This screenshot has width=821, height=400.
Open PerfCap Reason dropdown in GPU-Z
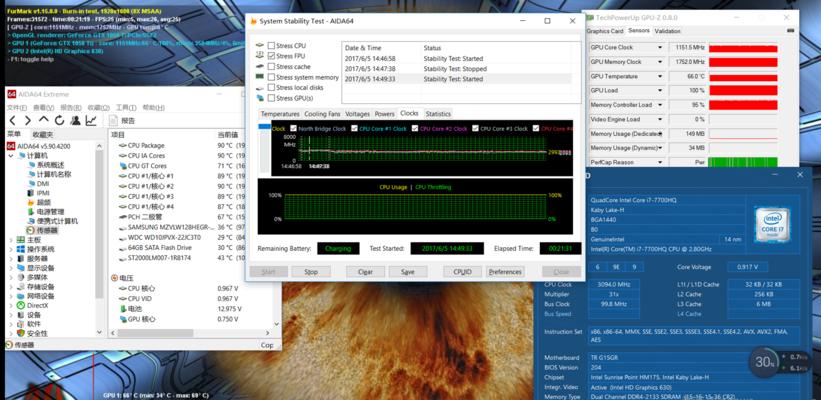coord(660,162)
